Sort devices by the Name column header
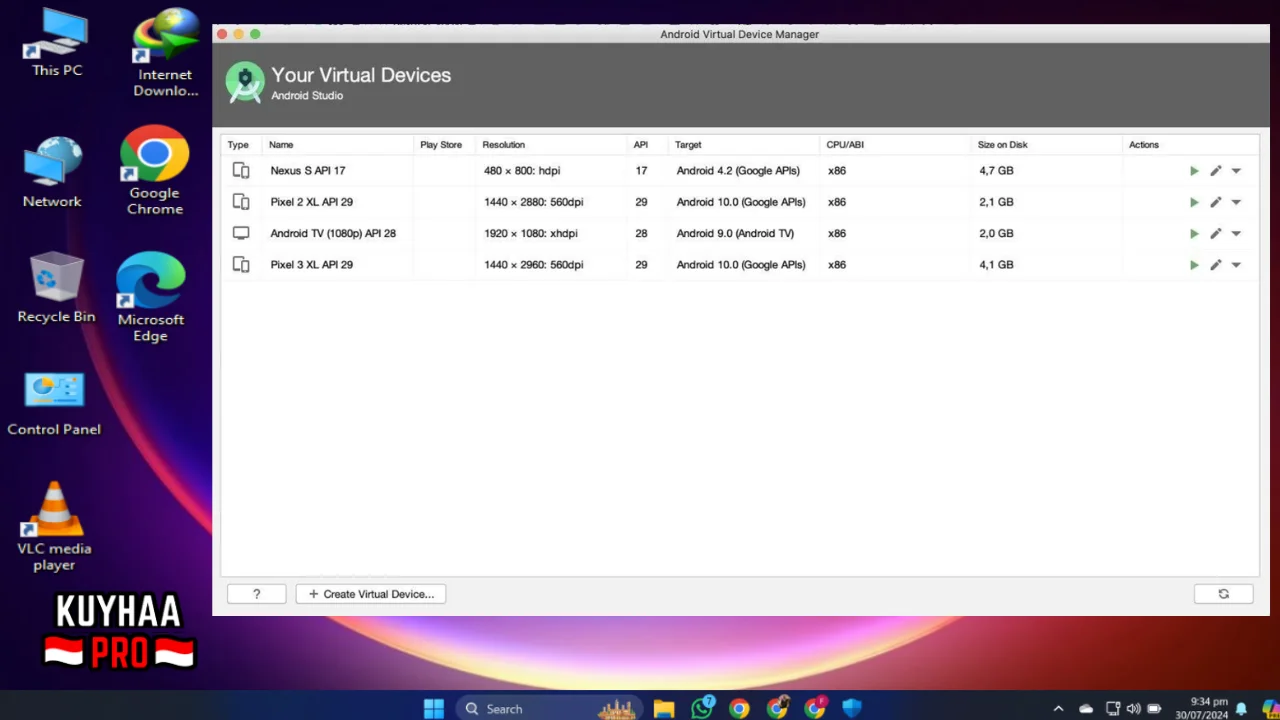 pos(338,145)
